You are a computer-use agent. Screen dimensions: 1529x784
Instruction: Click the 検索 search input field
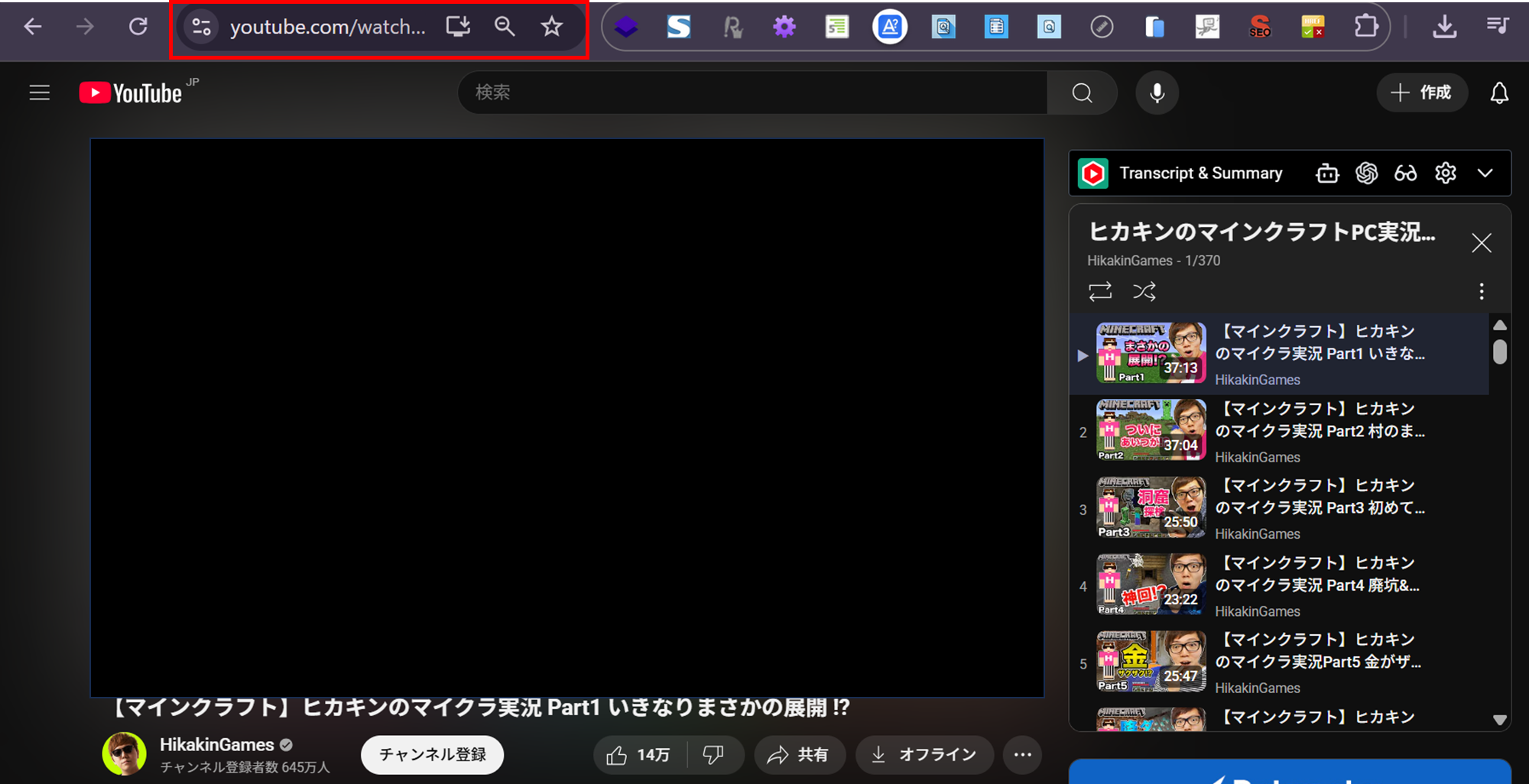click(752, 92)
